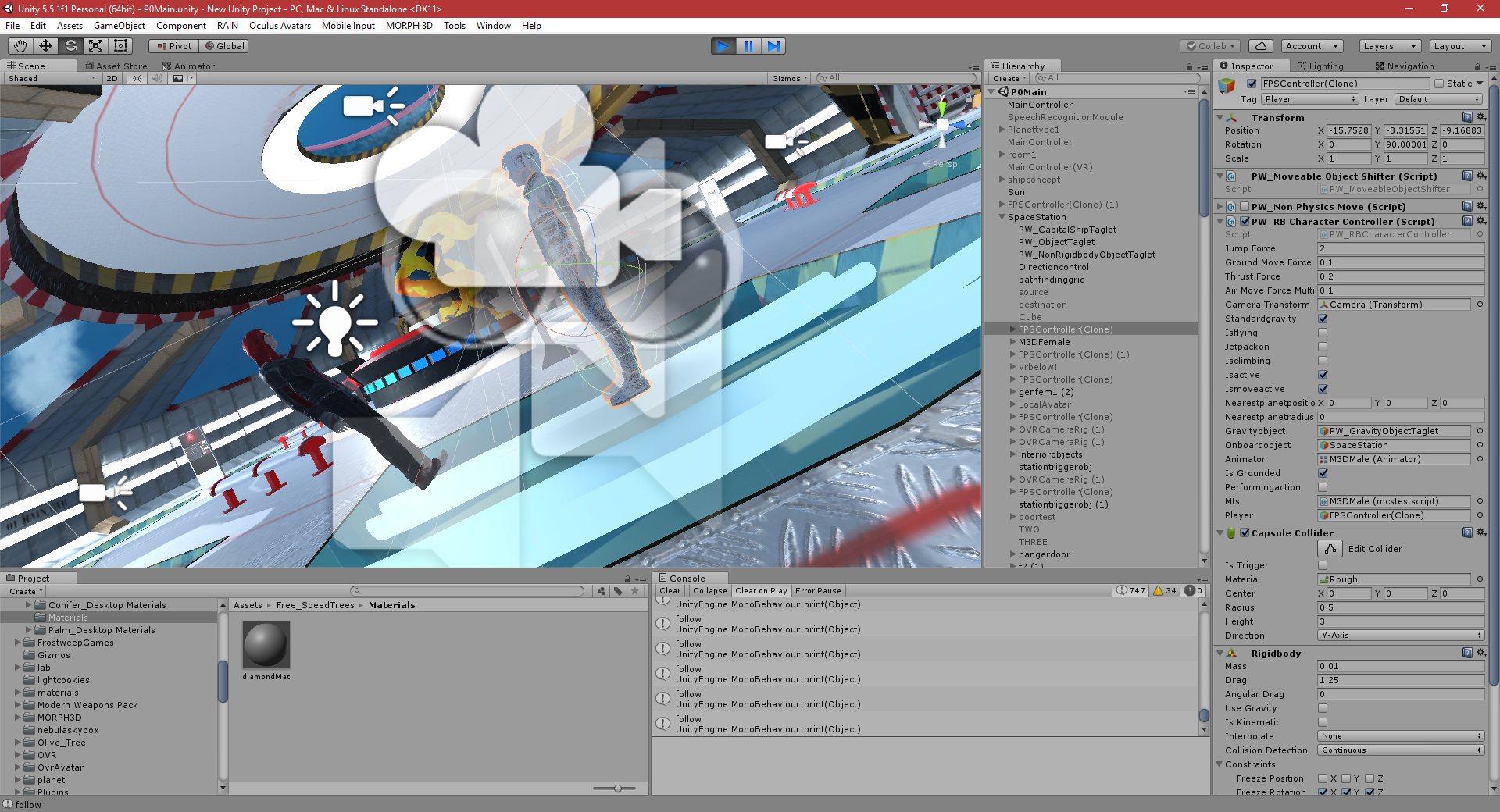
Task: Open the MORPH 3D menu
Action: 409,26
